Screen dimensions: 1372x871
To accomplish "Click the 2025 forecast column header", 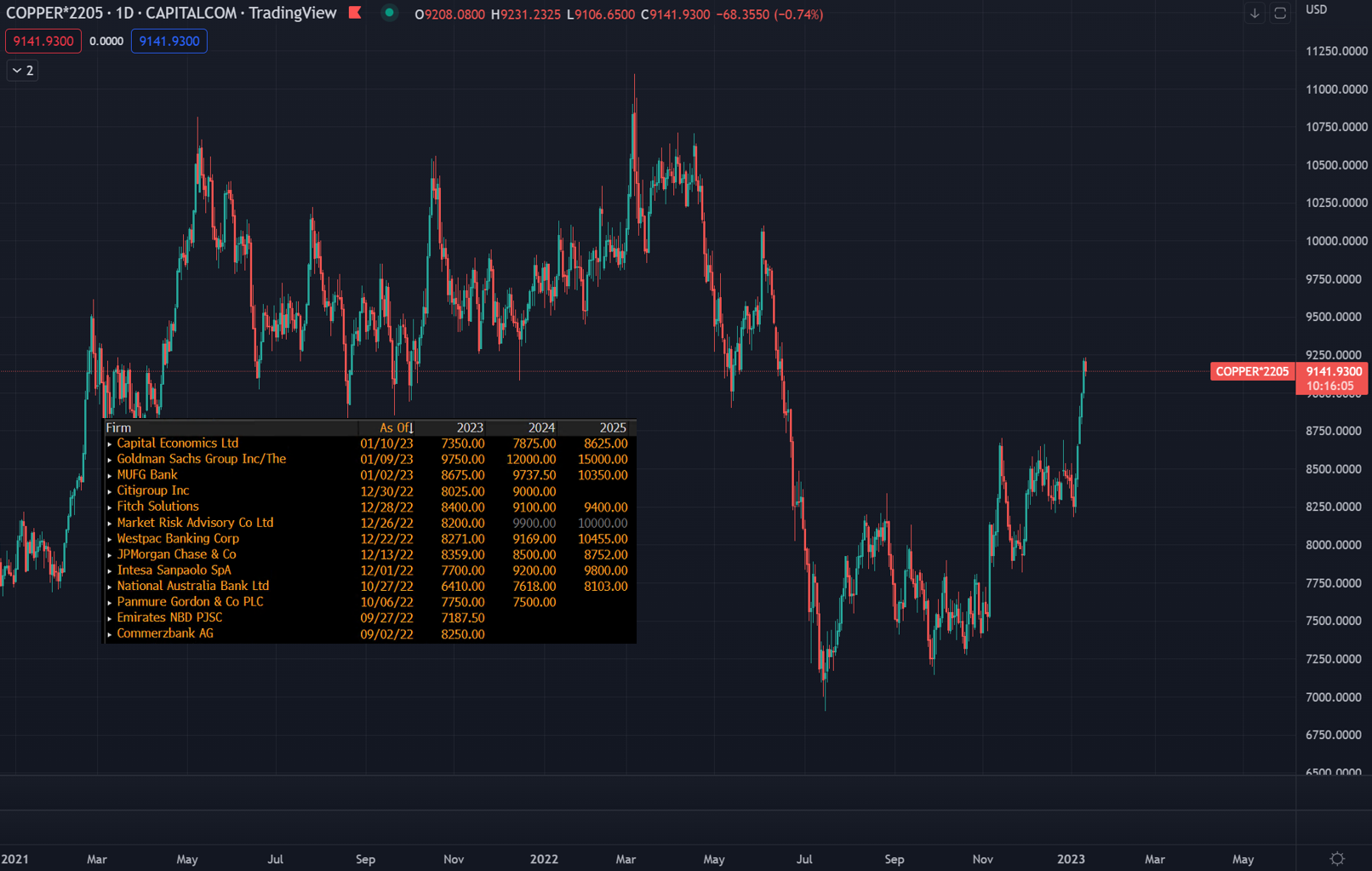I will [x=613, y=427].
